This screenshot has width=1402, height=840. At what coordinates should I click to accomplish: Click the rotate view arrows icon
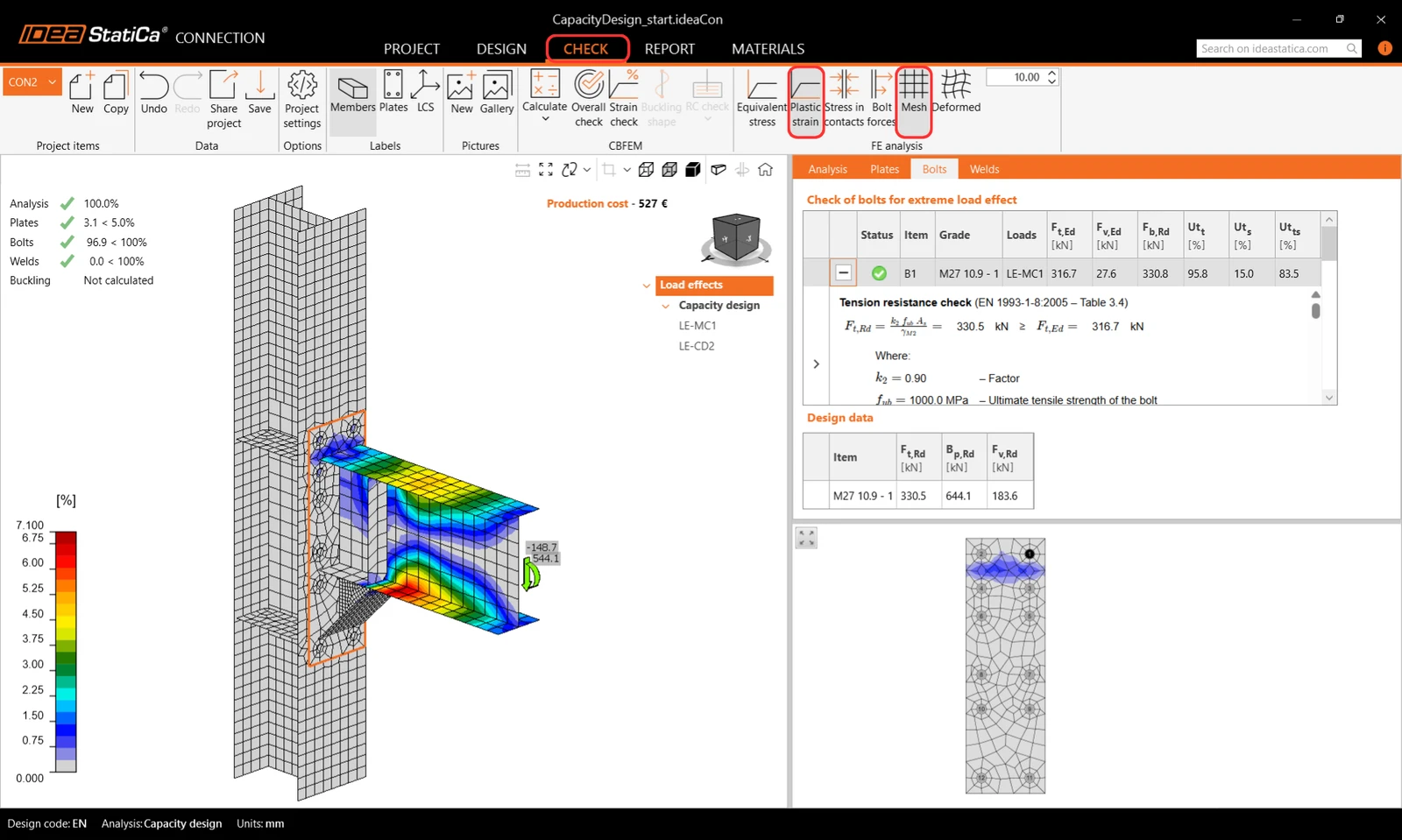tap(570, 170)
